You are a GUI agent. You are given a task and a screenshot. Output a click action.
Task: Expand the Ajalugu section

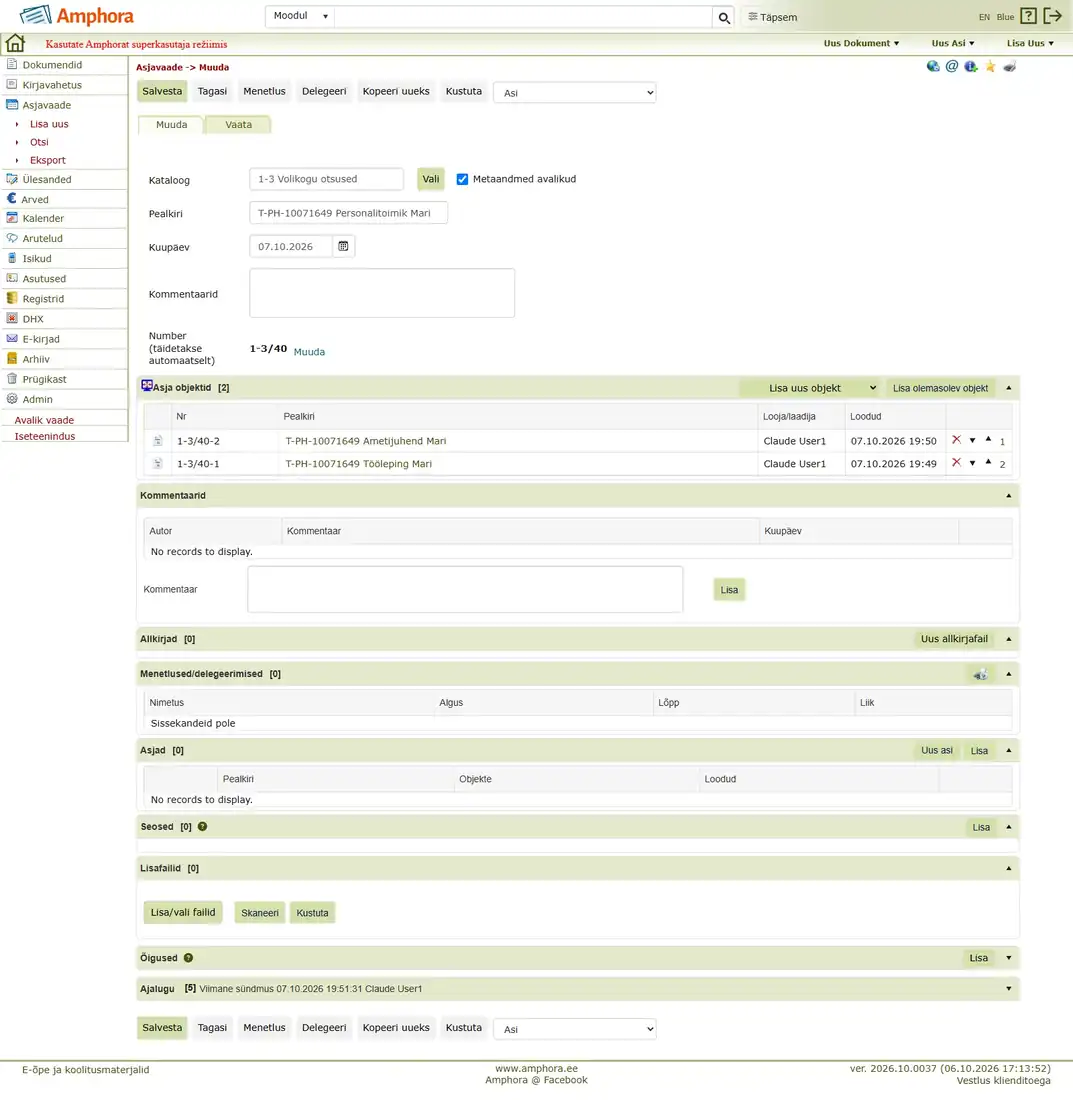coord(1008,988)
